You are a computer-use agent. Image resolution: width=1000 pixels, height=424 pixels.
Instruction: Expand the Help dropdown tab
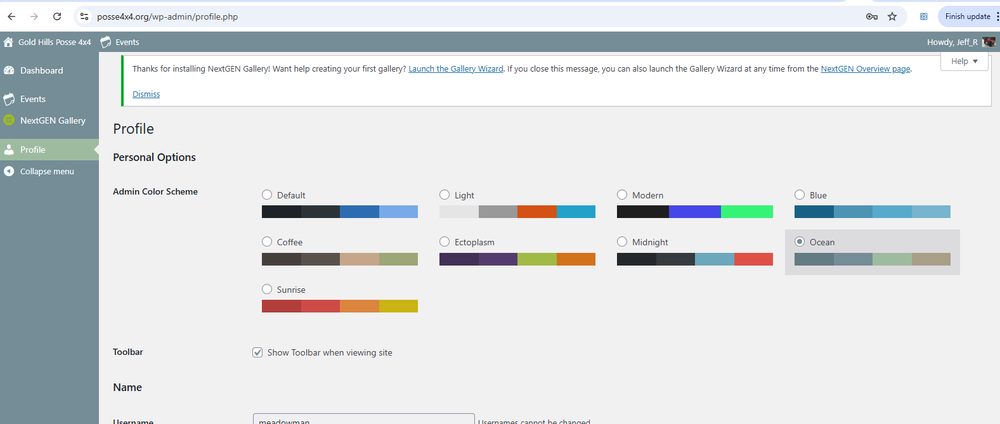[x=964, y=61]
